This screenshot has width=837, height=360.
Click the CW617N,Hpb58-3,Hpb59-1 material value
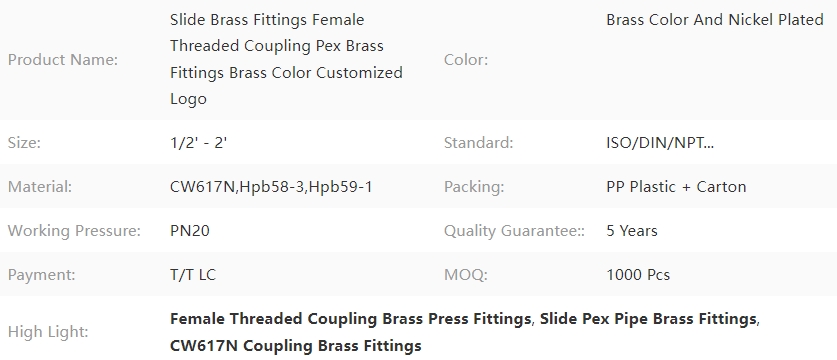271,187
